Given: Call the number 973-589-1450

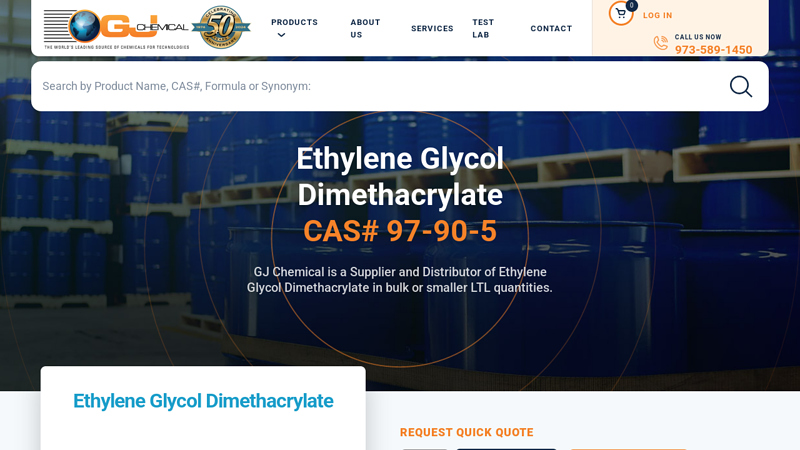Looking at the screenshot, I should pyautogui.click(x=713, y=49).
